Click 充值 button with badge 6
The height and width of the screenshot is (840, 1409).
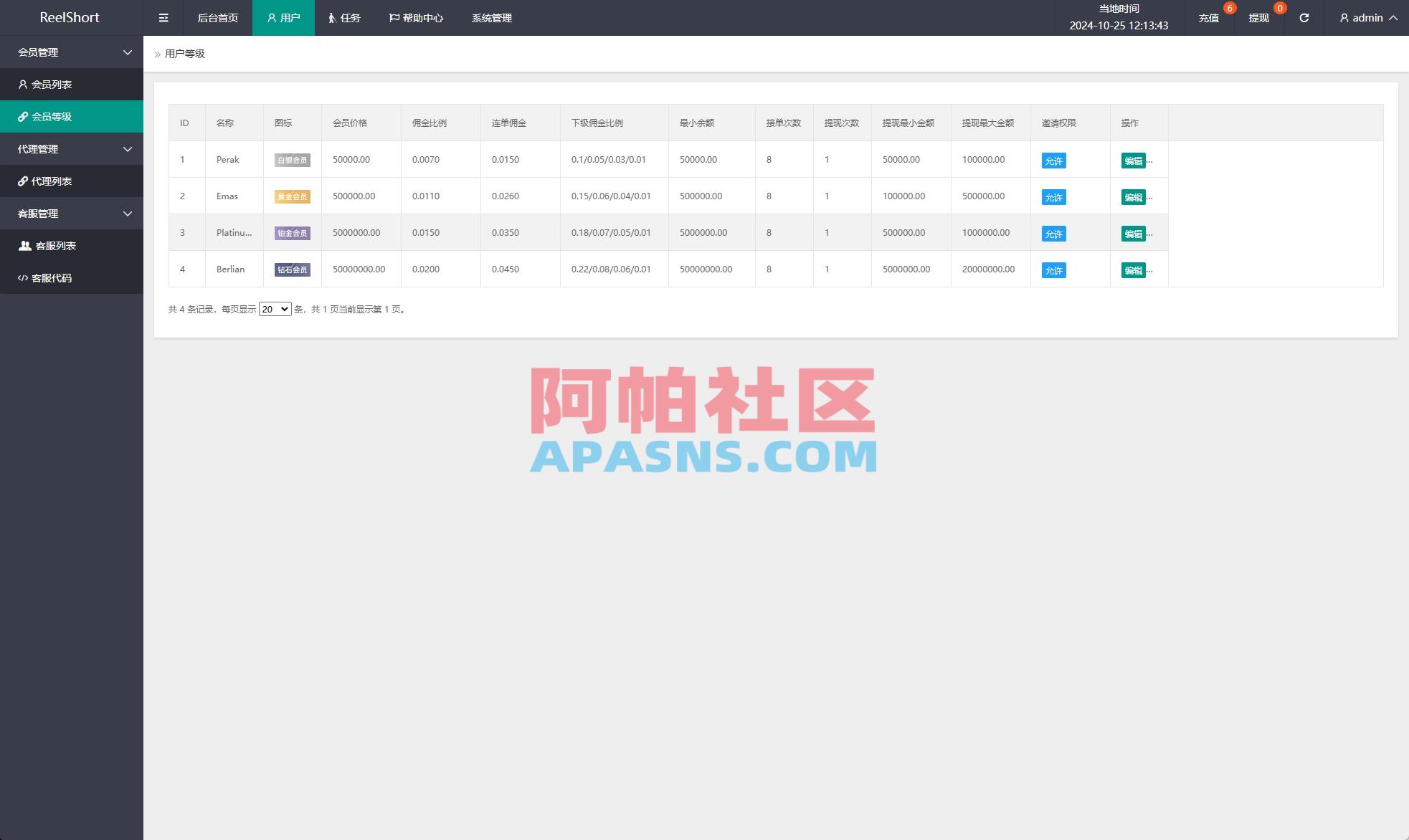click(1208, 18)
